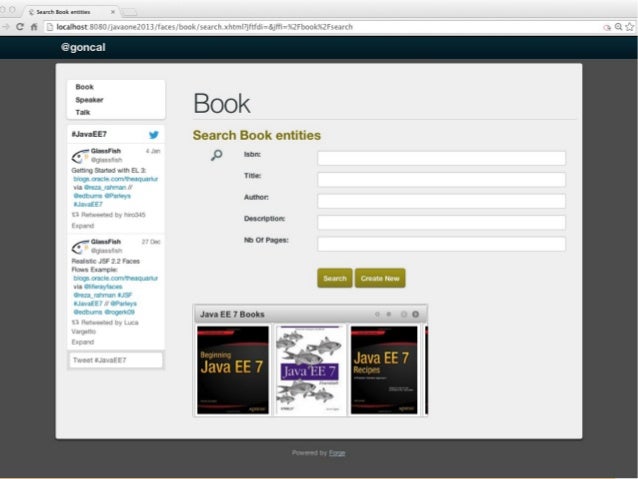Expand the Getting Started with EL 3 tweet
The image size is (638, 479).
tap(83, 226)
